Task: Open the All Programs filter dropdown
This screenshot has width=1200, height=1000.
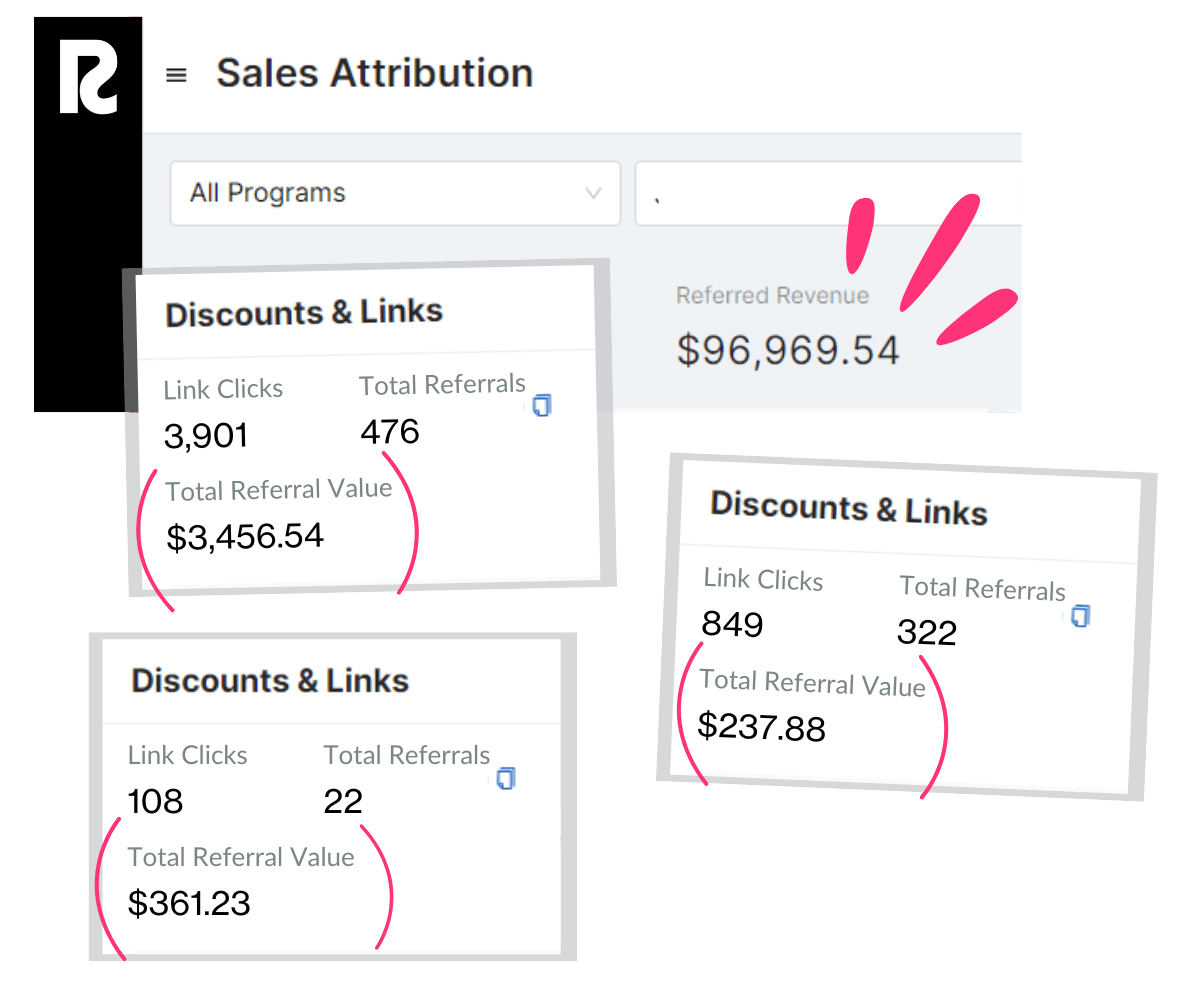Action: tap(395, 193)
